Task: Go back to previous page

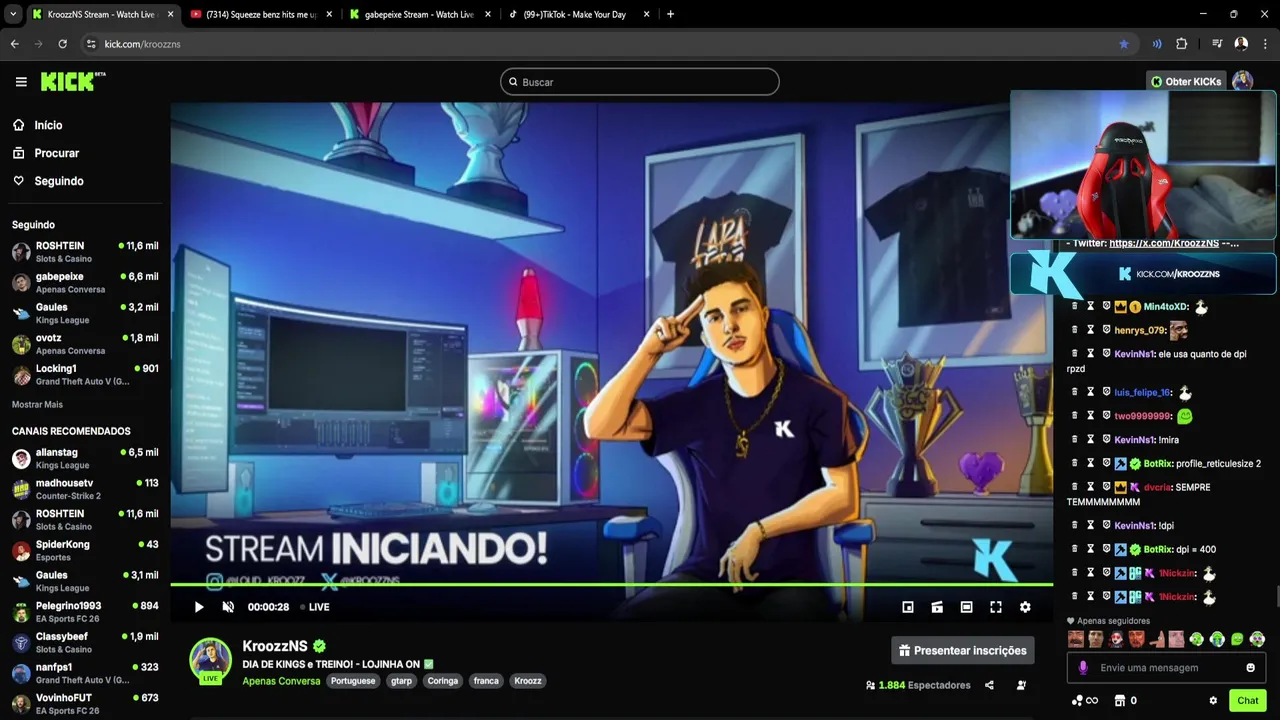Action: [14, 44]
